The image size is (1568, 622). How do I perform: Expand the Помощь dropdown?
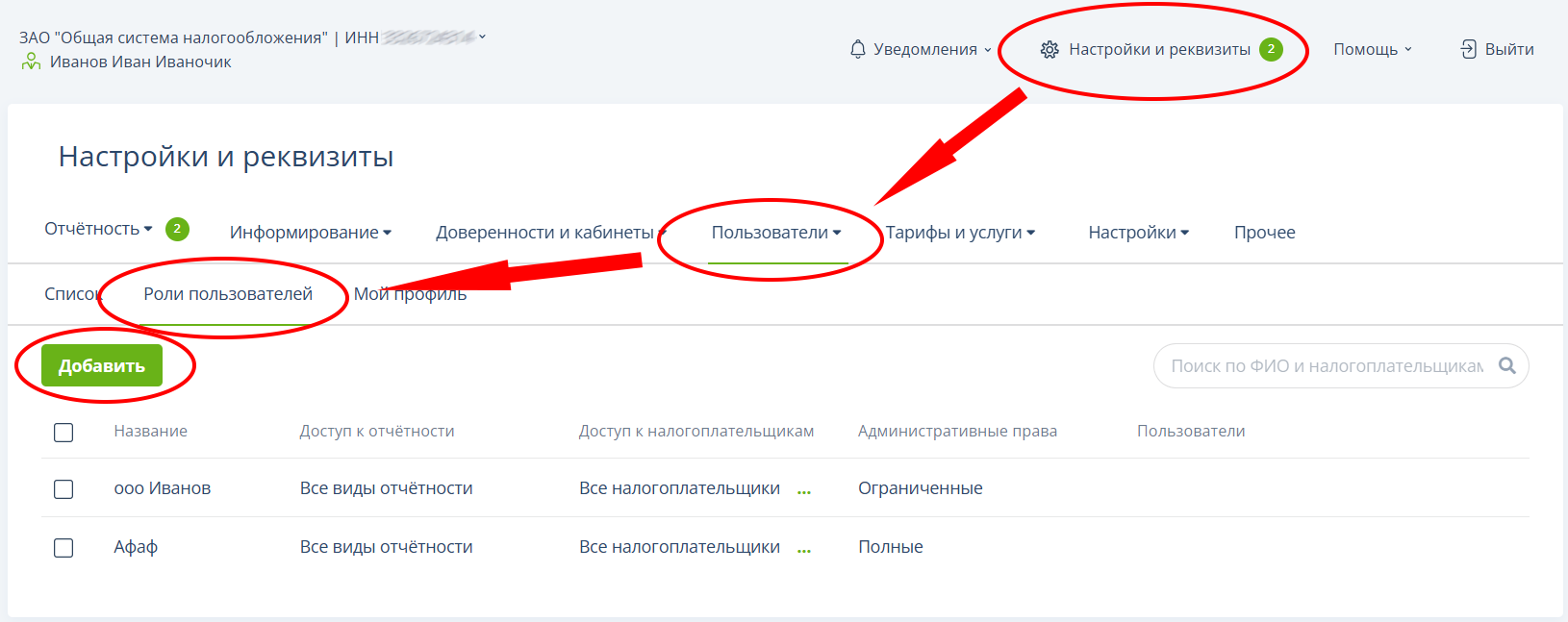click(x=1372, y=49)
